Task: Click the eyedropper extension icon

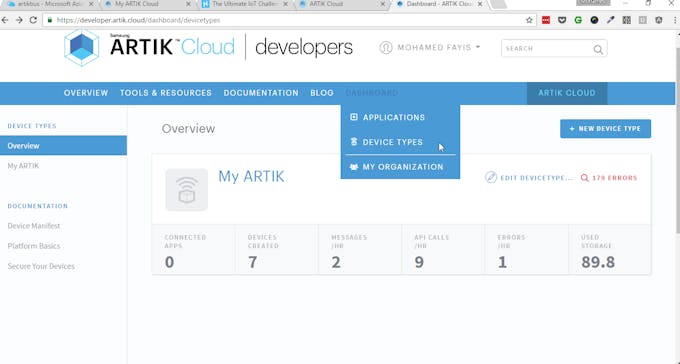Action: 611,20
